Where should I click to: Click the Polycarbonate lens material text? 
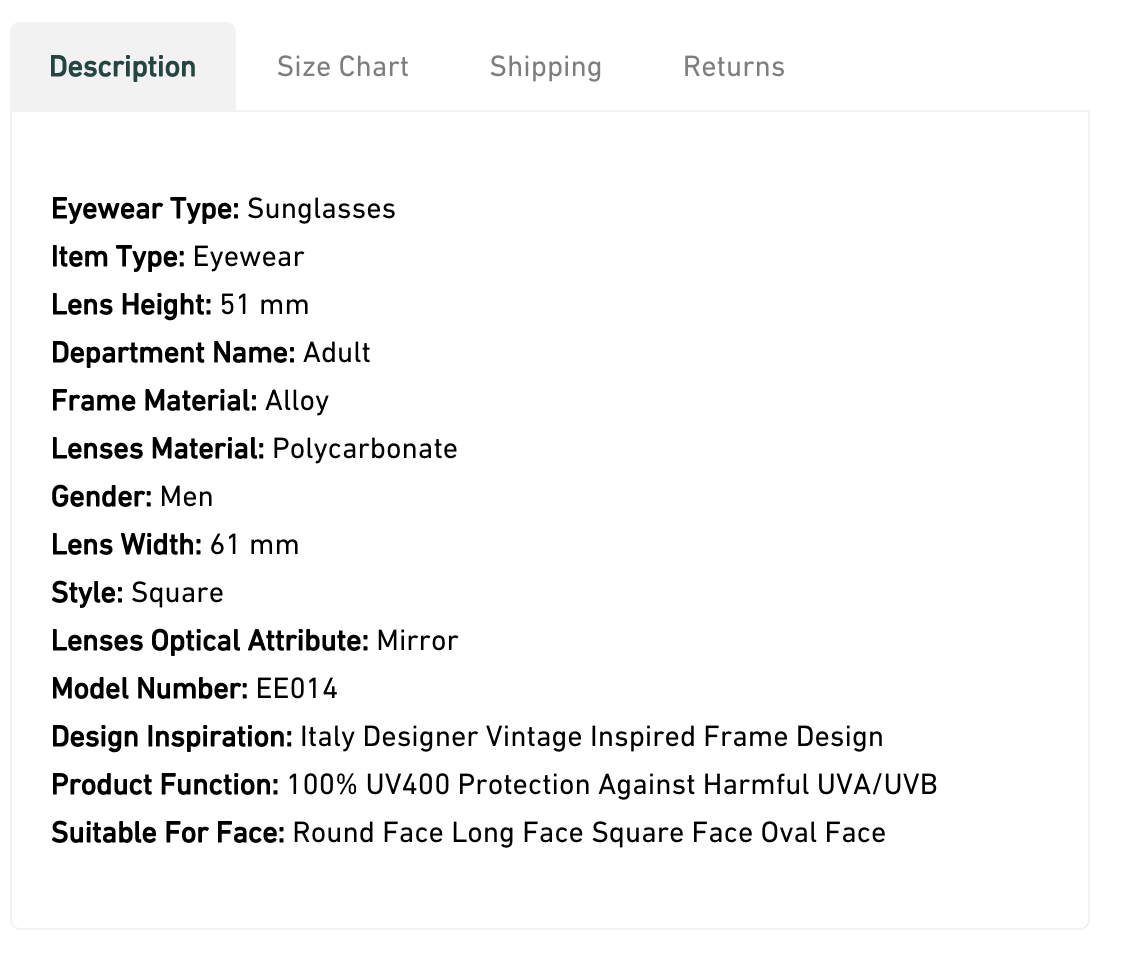pos(364,449)
